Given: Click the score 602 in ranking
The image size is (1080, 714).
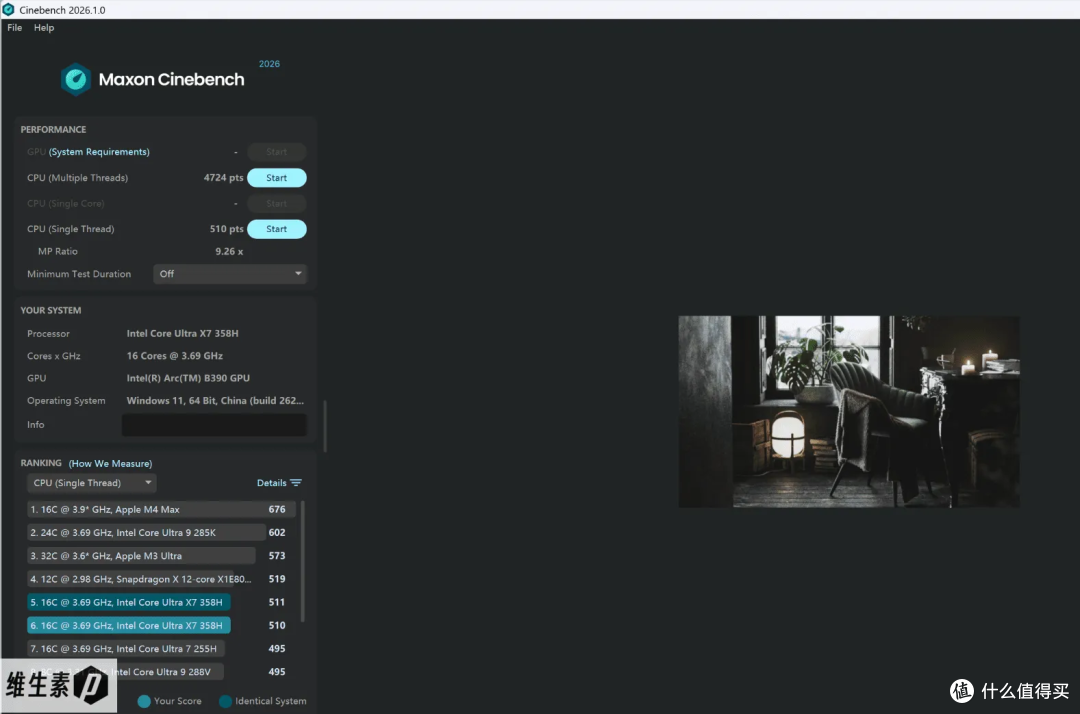Looking at the screenshot, I should click(277, 532).
